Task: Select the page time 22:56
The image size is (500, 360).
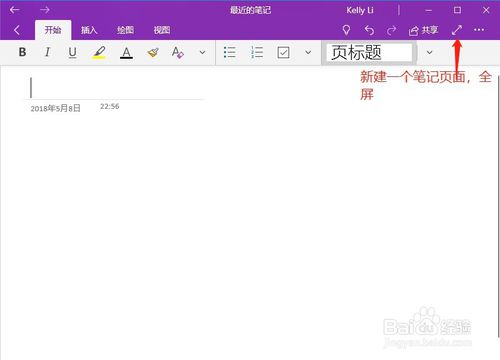Action: (110, 106)
